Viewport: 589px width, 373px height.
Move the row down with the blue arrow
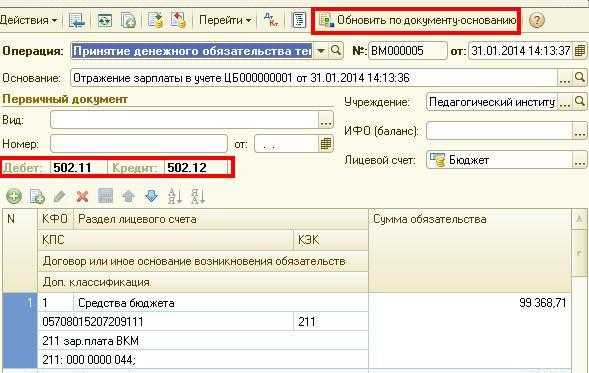pos(151,196)
